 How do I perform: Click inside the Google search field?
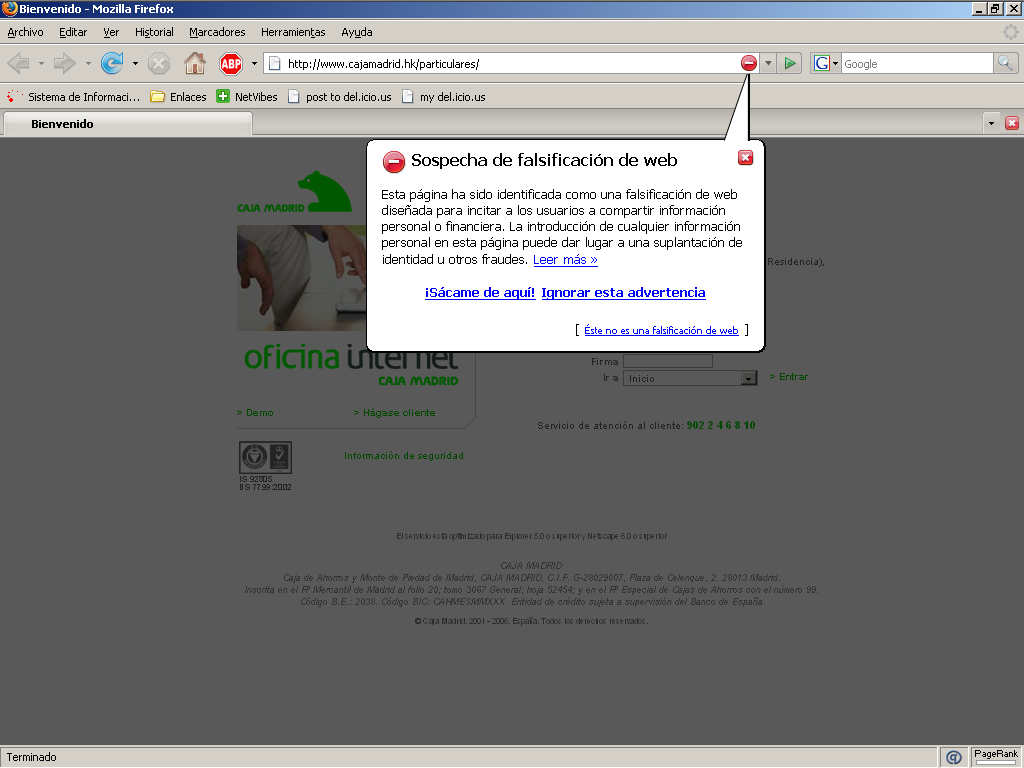(x=915, y=64)
